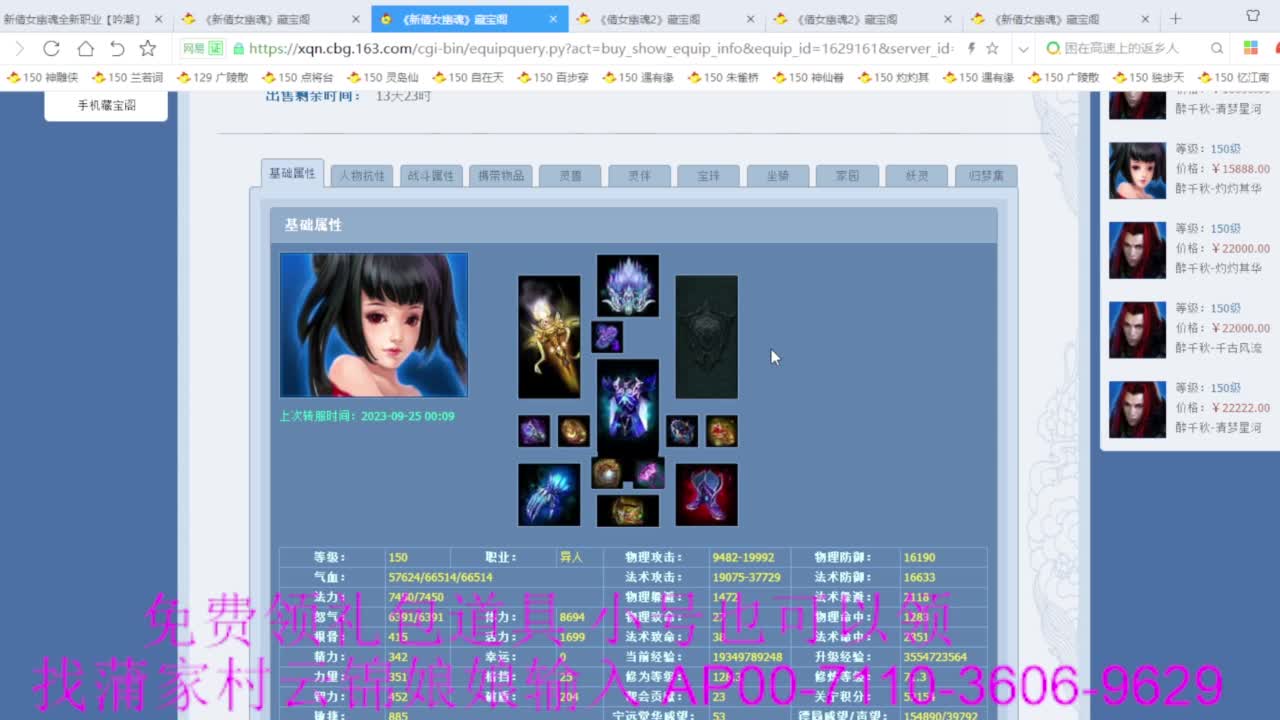Image resolution: width=1280 pixels, height=720 pixels.
Task: Select the 妖灵 tab
Action: [917, 175]
